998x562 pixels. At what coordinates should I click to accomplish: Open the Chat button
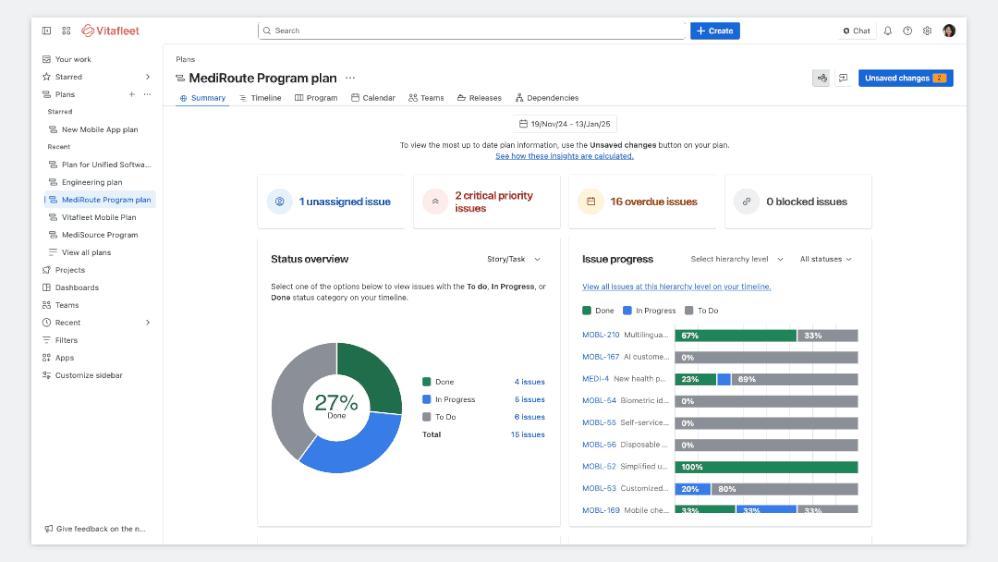pyautogui.click(x=857, y=31)
